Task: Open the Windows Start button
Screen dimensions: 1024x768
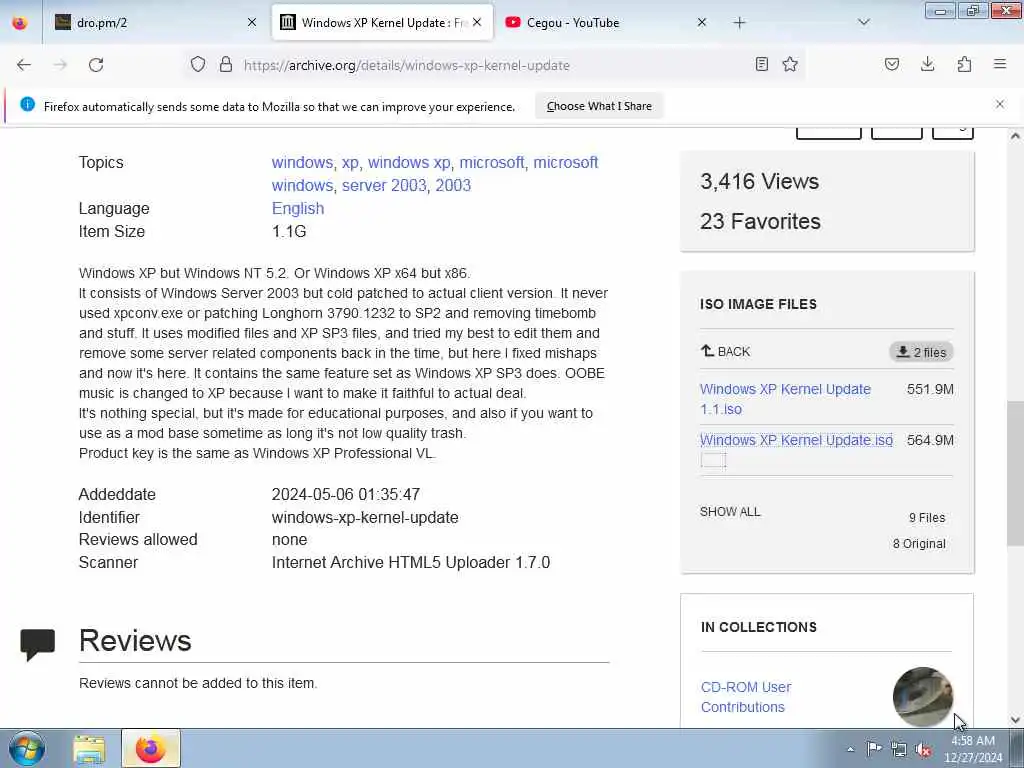Action: coord(27,748)
